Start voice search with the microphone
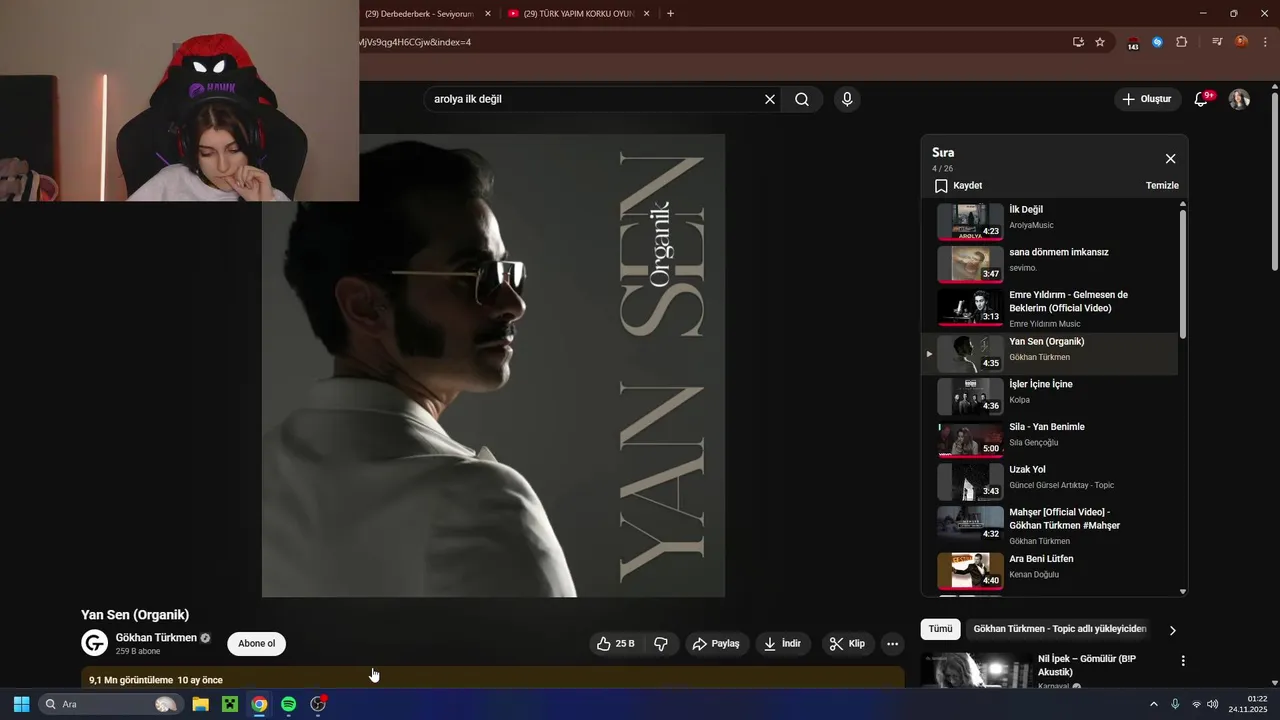Viewport: 1280px width, 720px height. click(x=847, y=99)
